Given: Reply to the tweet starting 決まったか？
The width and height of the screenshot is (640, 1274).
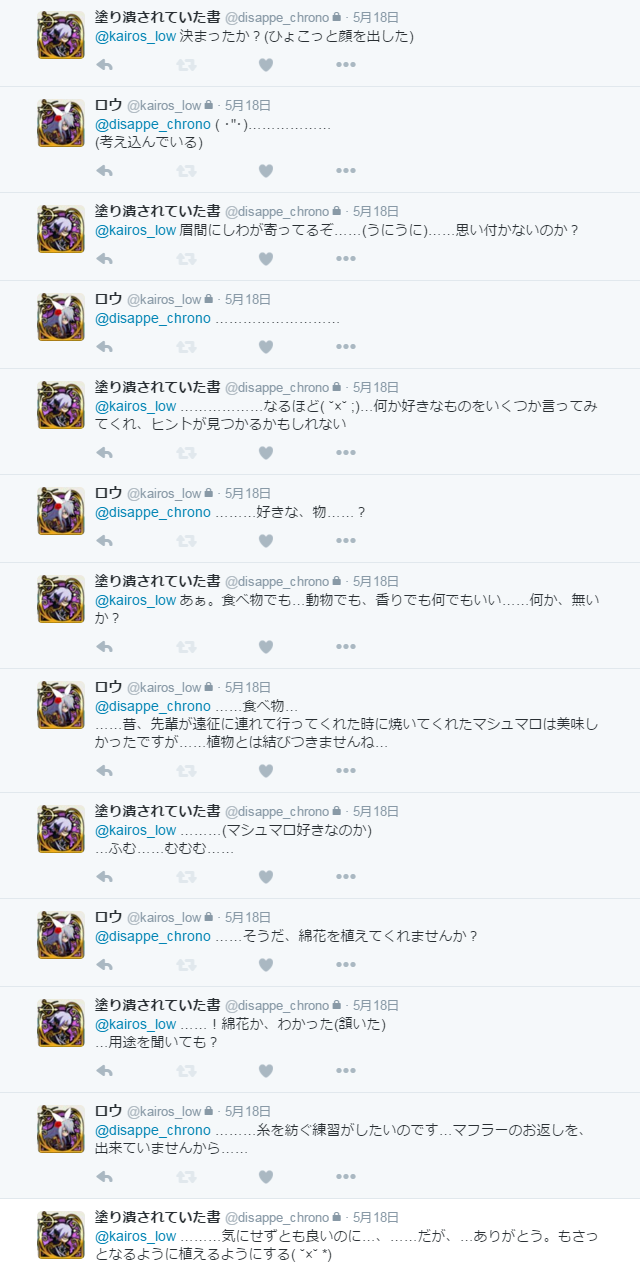Looking at the screenshot, I should [104, 65].
